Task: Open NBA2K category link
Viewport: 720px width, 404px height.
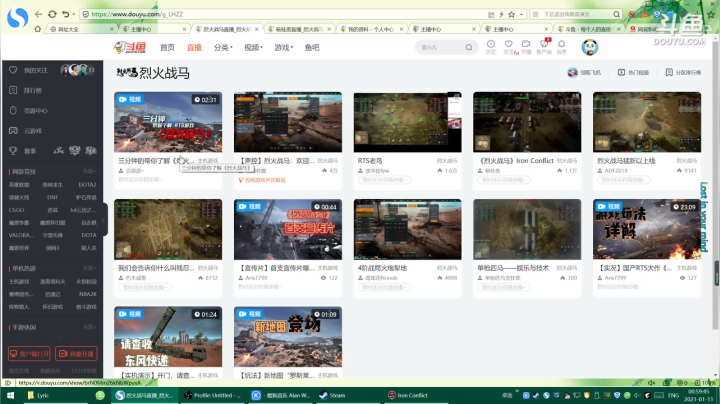Action: click(x=87, y=294)
